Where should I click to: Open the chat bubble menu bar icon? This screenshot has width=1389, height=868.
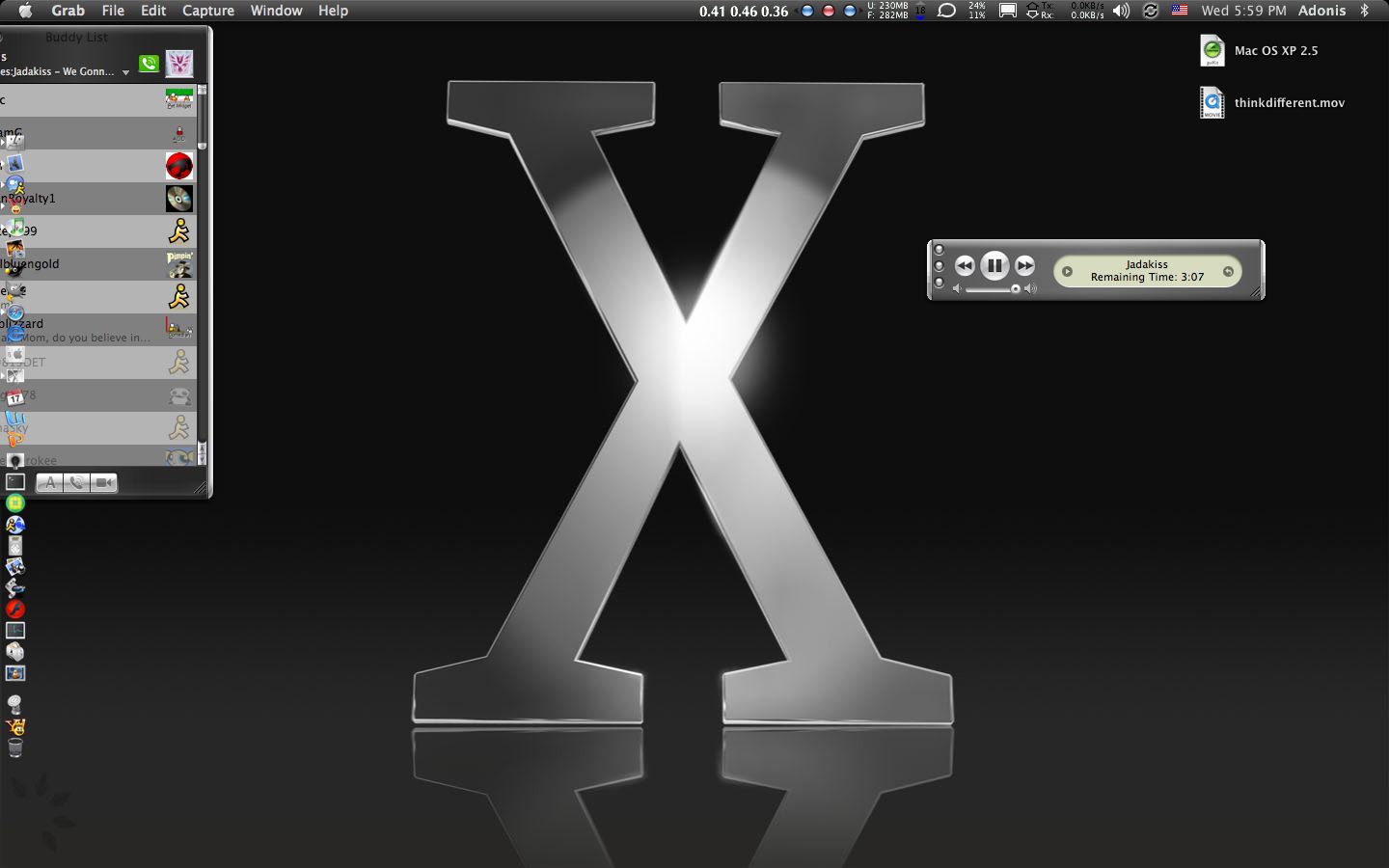[x=947, y=11]
